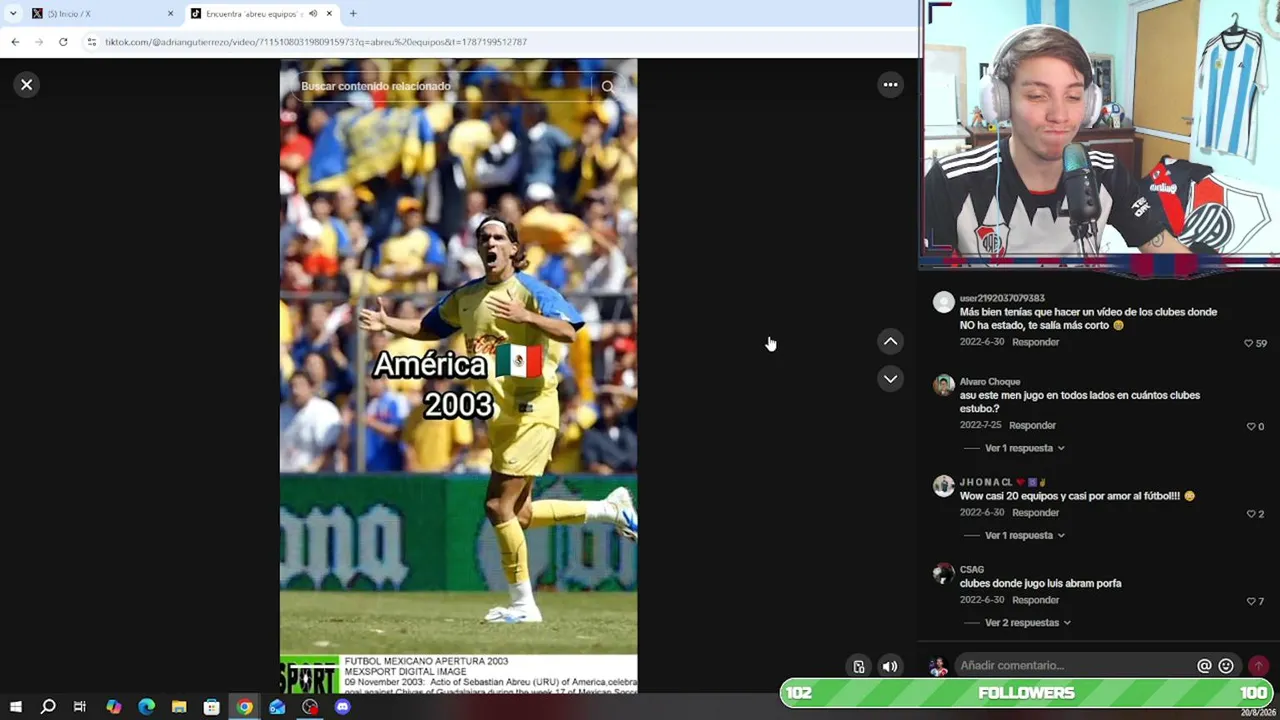Image resolution: width=1280 pixels, height=720 pixels.
Task: Close the TikTok video viewer
Action: (x=27, y=85)
